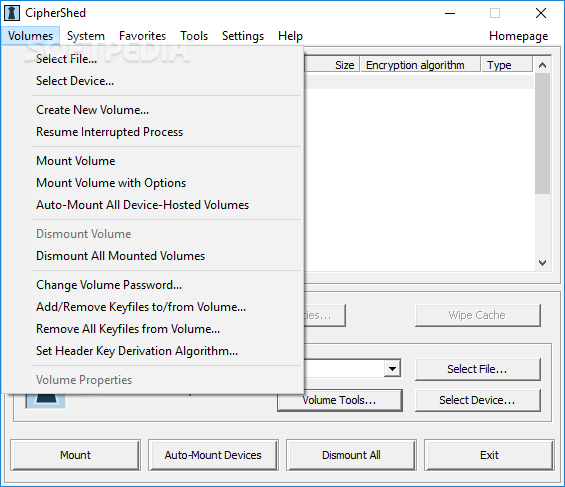The height and width of the screenshot is (487, 565).
Task: Click the Dismount All button
Action: (351, 455)
